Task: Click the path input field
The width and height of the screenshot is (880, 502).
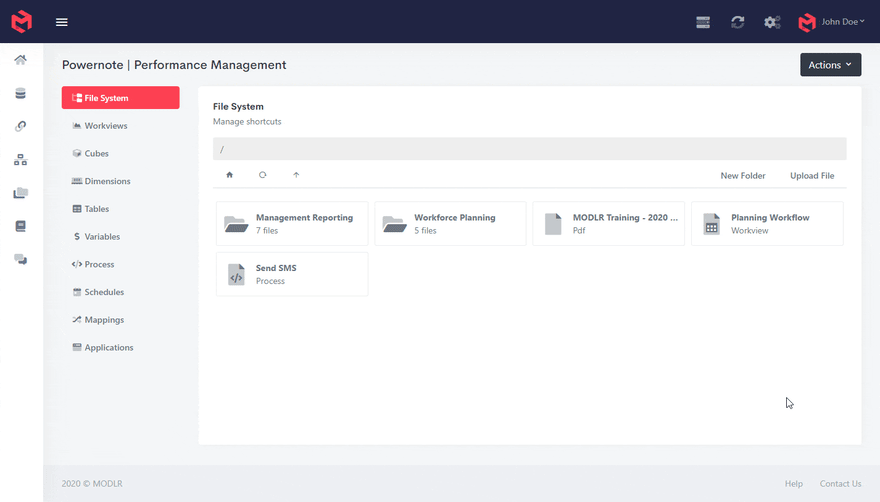Action: point(529,149)
